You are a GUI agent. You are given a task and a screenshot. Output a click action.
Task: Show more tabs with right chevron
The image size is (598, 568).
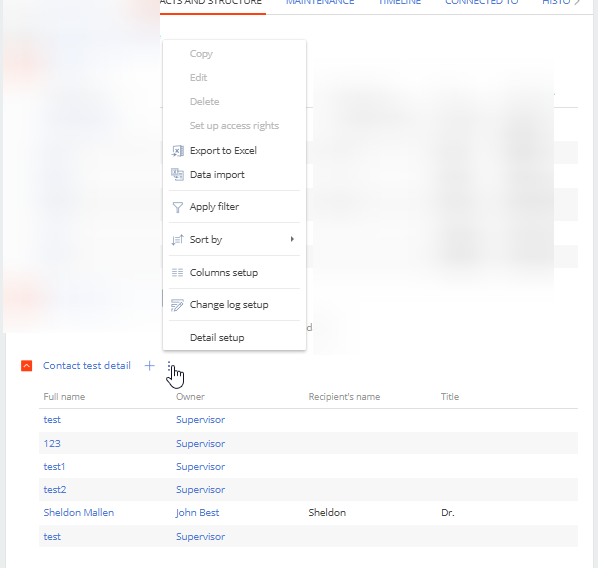pyautogui.click(x=577, y=2)
